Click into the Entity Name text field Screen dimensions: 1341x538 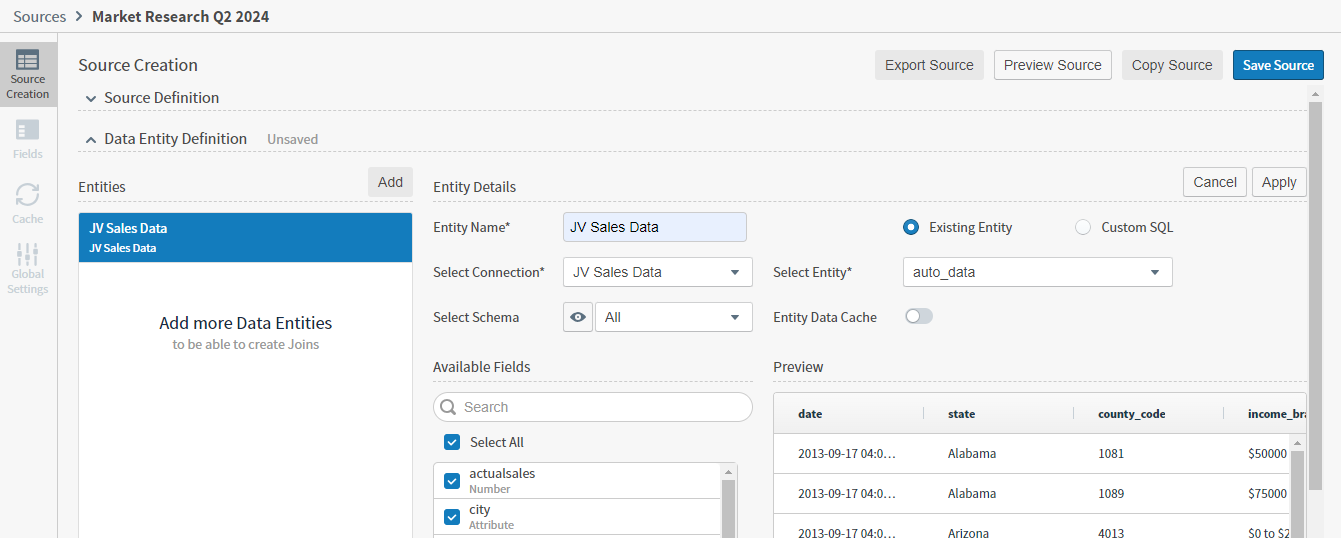tap(654, 227)
